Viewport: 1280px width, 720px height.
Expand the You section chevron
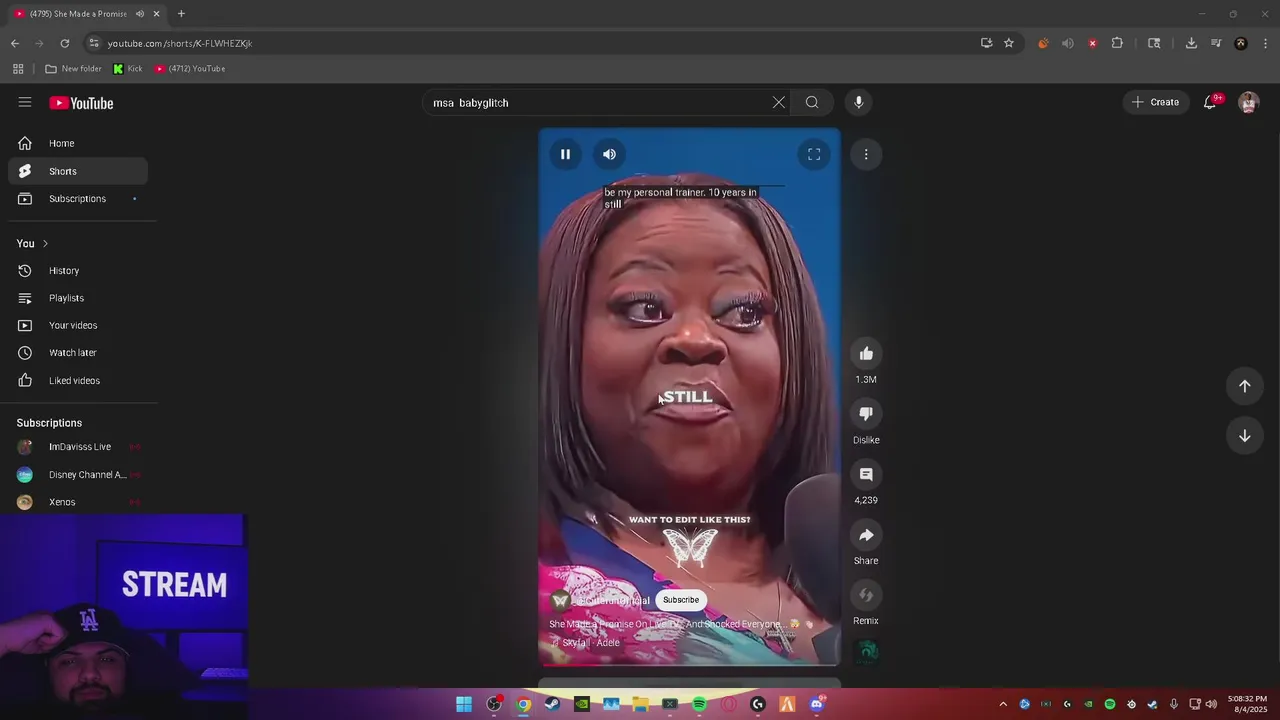(45, 243)
